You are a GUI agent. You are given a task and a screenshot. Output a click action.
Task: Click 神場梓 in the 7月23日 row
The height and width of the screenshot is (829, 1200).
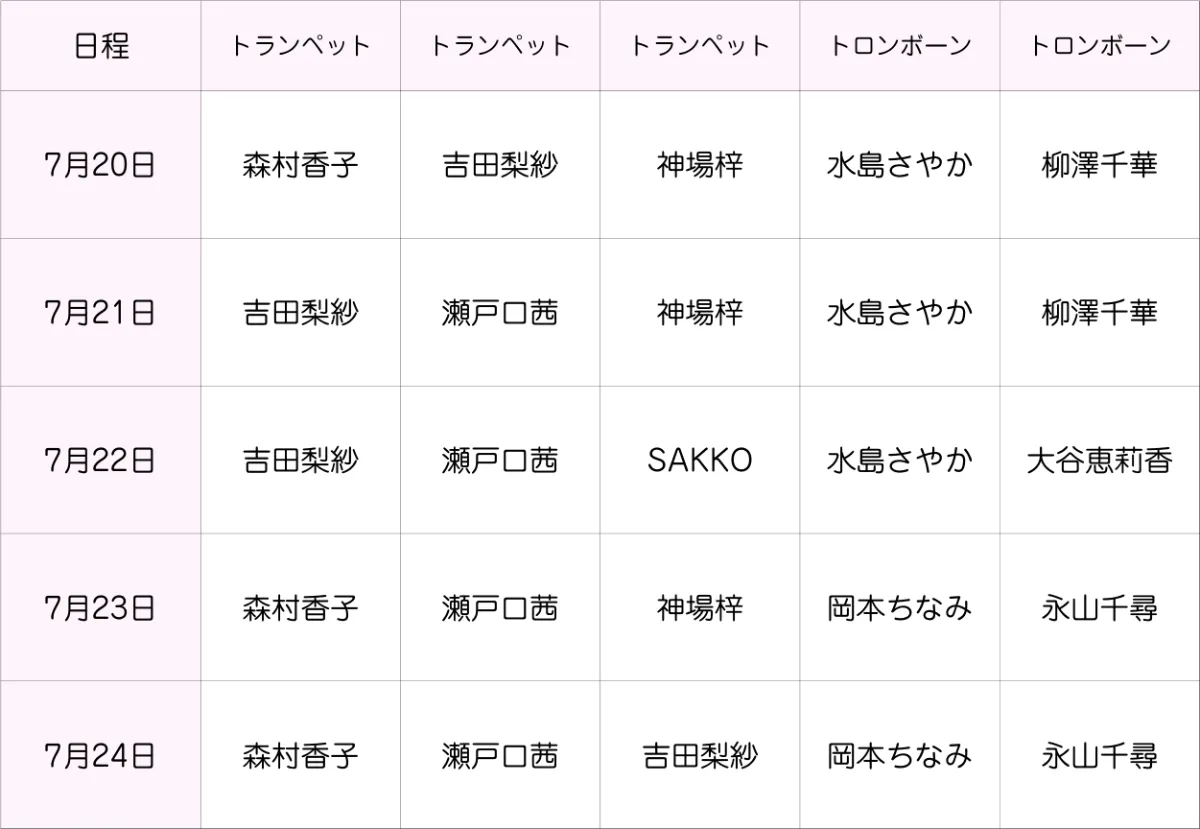click(700, 608)
